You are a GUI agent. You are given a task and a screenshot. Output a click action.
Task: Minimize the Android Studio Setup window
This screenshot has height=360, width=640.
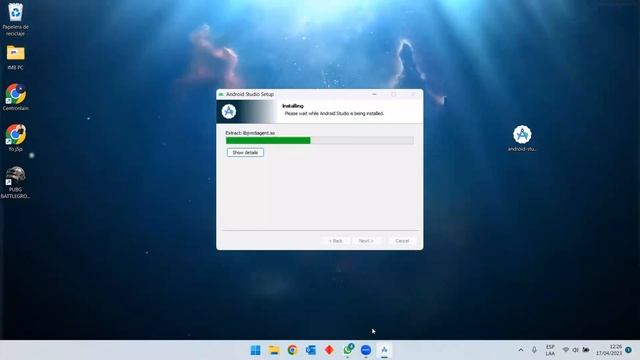point(374,94)
